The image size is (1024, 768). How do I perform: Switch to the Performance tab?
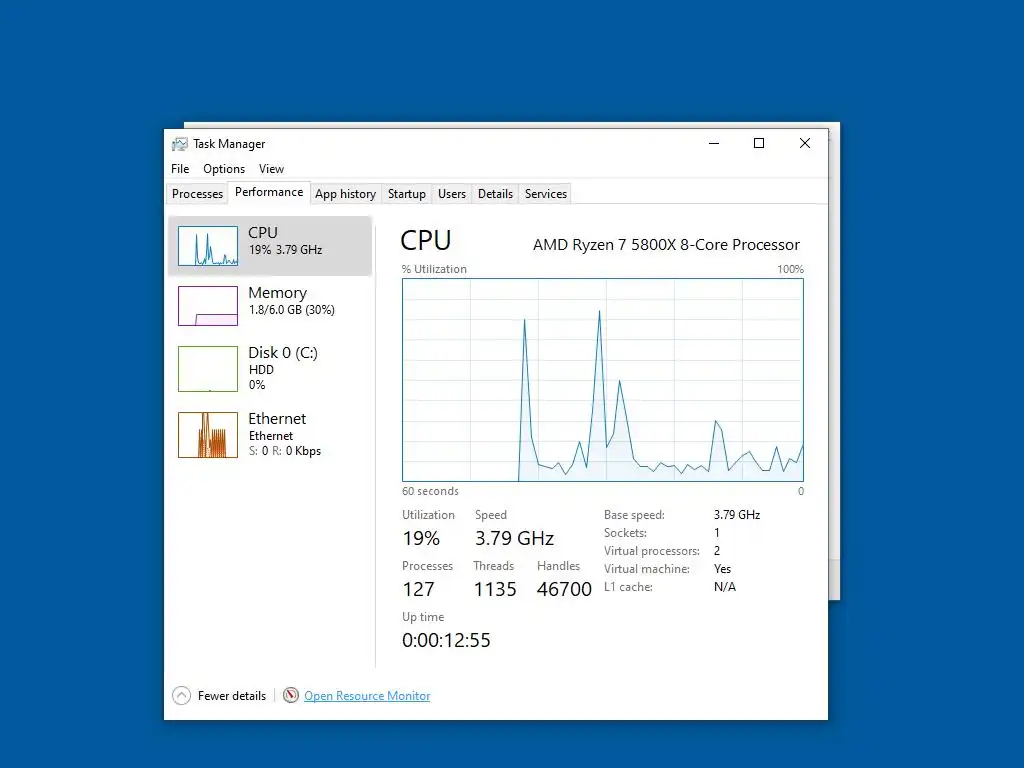pos(269,192)
